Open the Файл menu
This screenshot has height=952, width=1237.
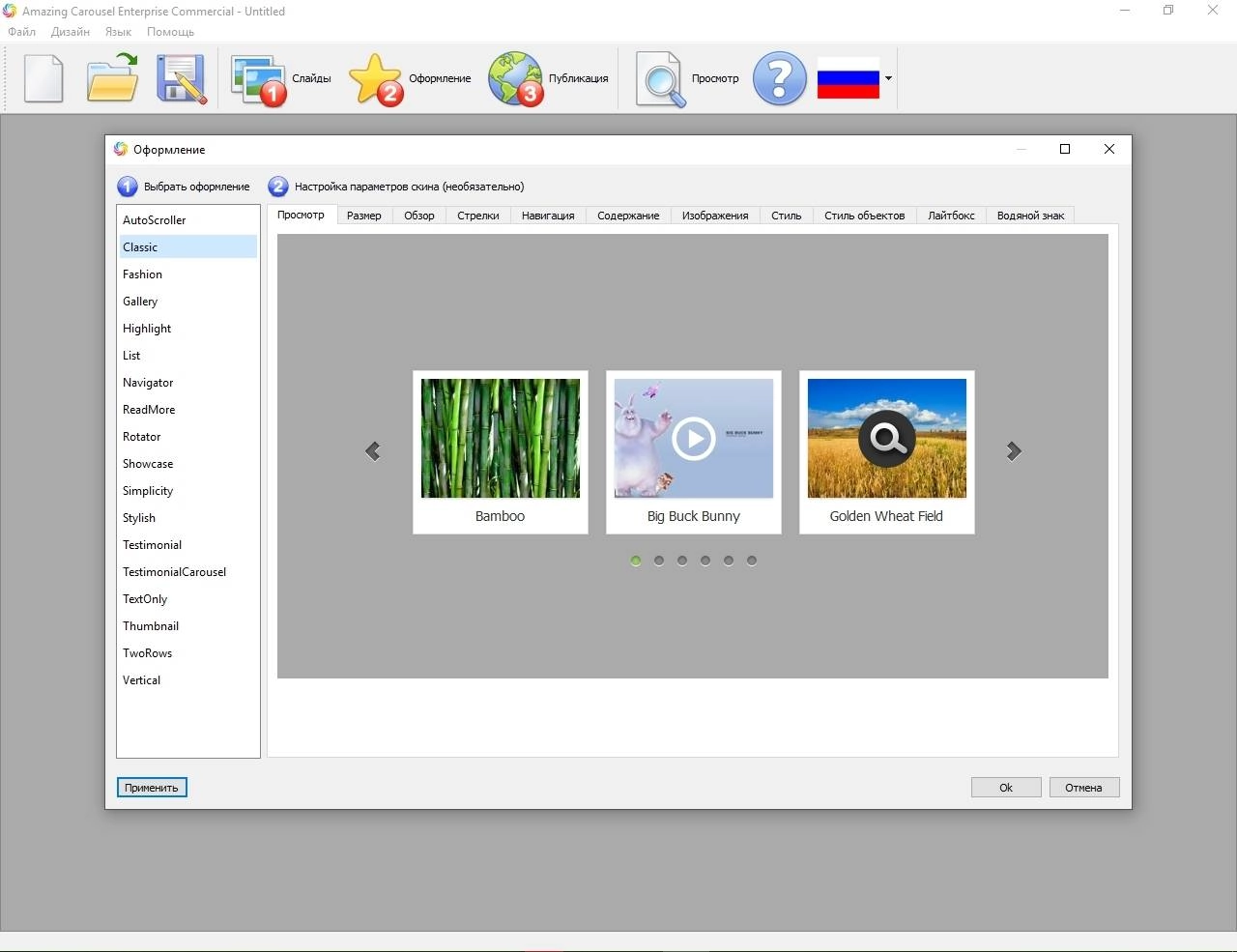(x=21, y=32)
